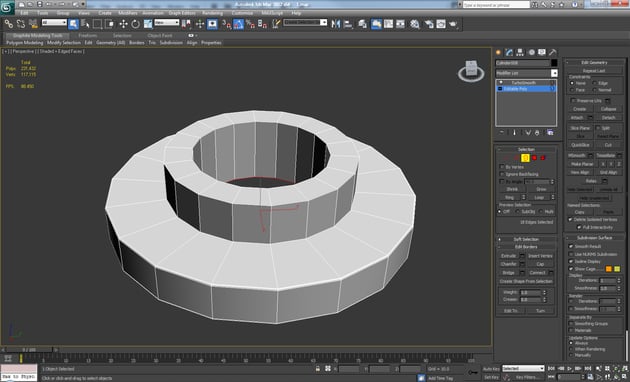Click the Bridge button
The height and width of the screenshot is (382, 630).
(x=509, y=273)
